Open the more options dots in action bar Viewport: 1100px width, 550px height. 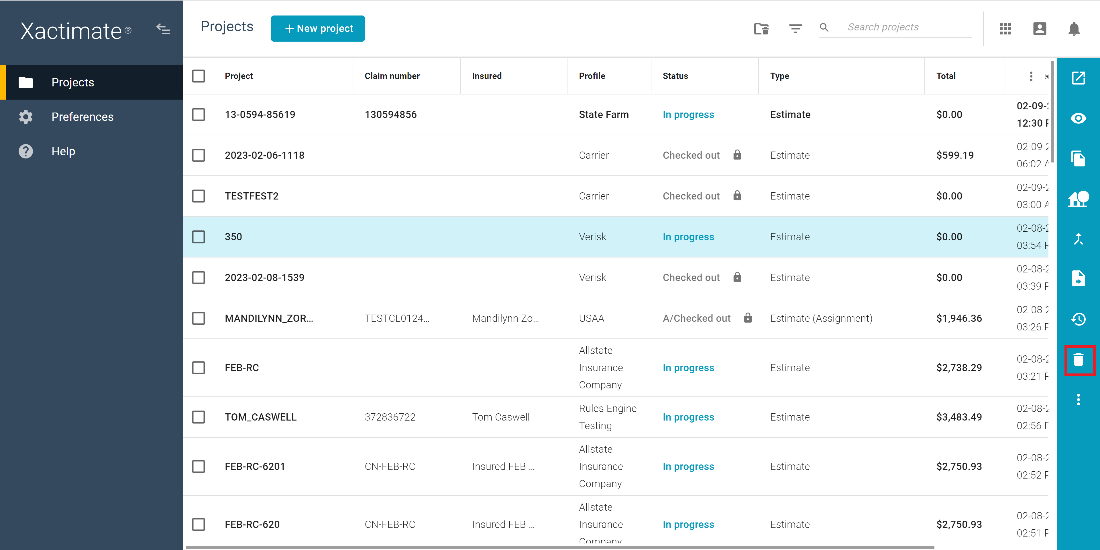coord(1078,400)
